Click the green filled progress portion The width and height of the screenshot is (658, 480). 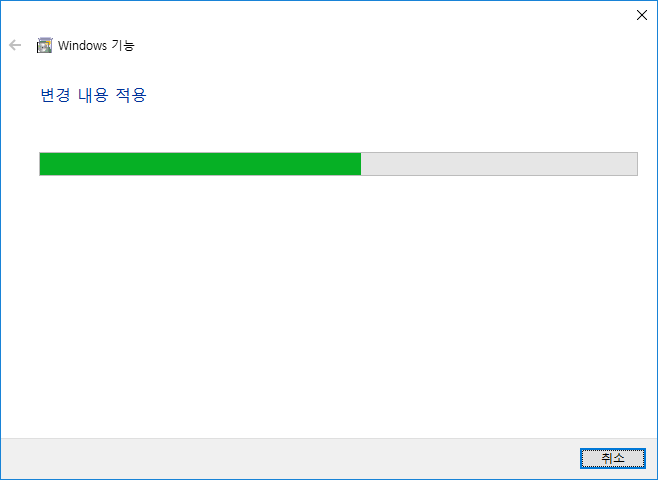(x=200, y=164)
